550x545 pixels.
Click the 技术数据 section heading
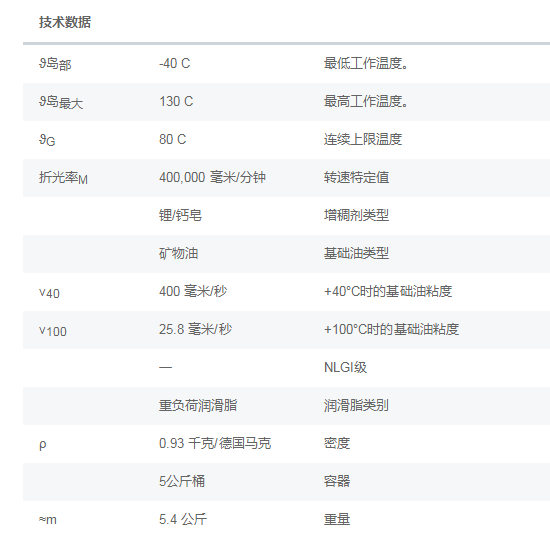[x=65, y=22]
